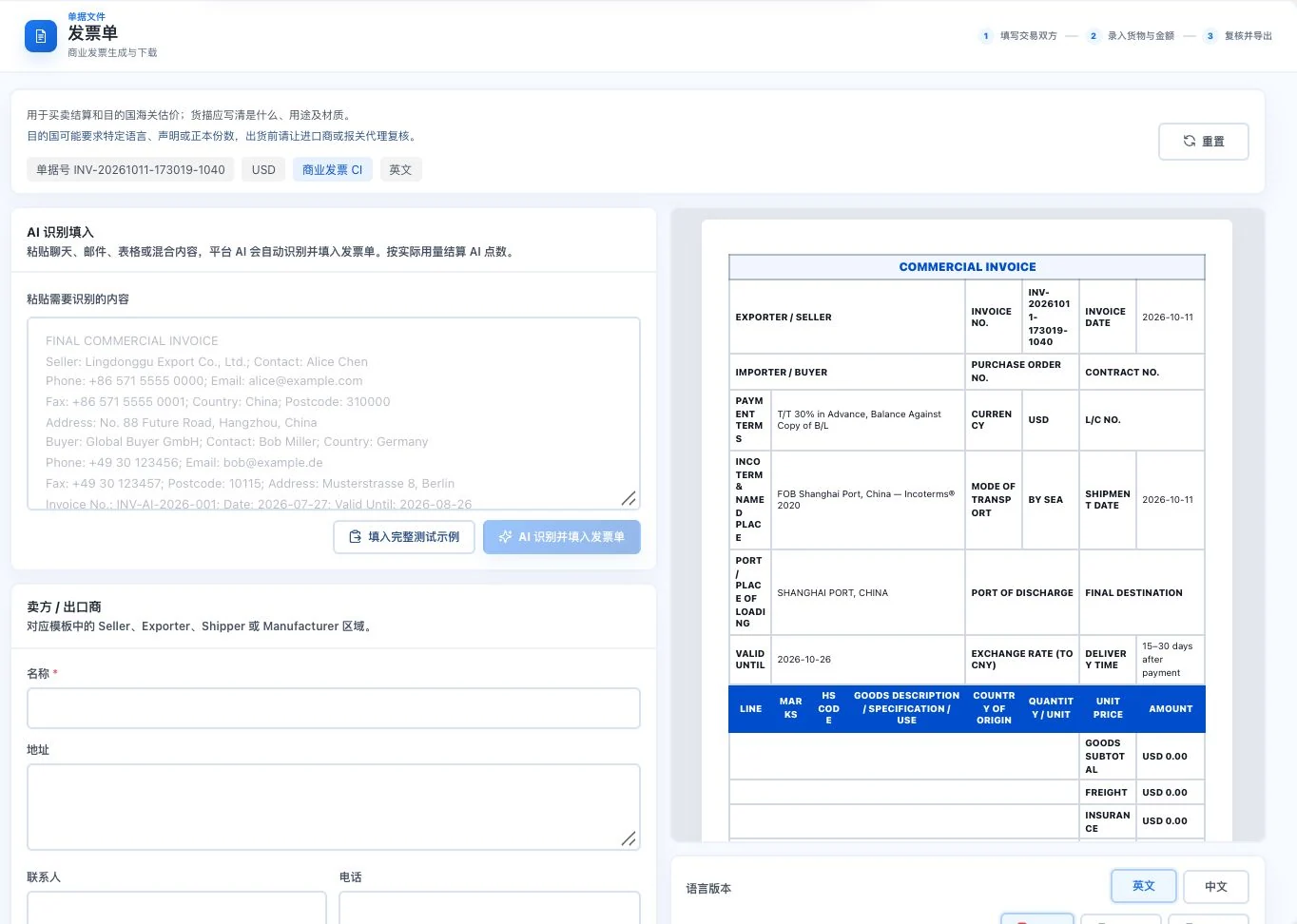Click the T/T 30% in Advance payment terms text
The width and height of the screenshot is (1297, 924).
point(859,420)
